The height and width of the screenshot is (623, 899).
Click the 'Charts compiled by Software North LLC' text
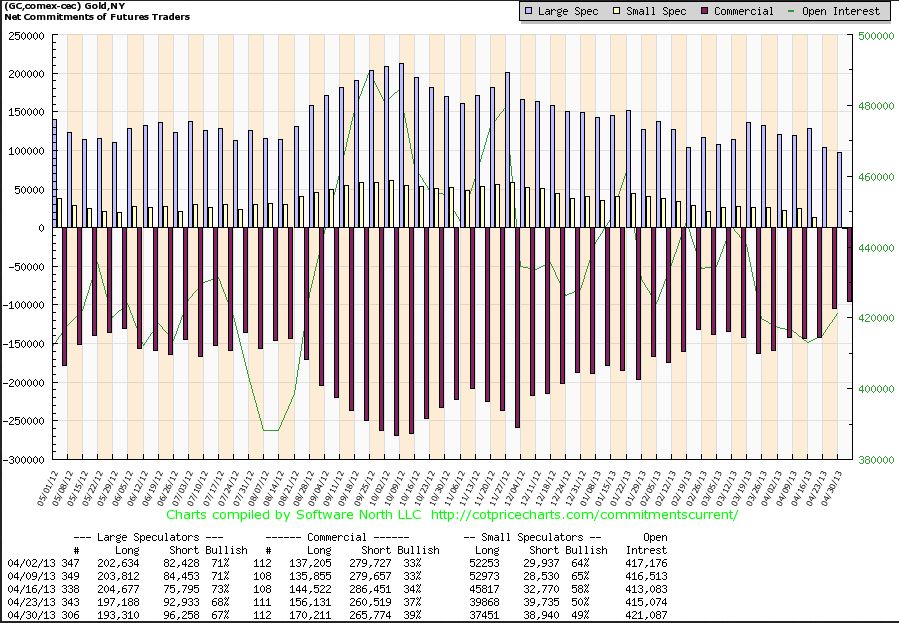point(294,515)
